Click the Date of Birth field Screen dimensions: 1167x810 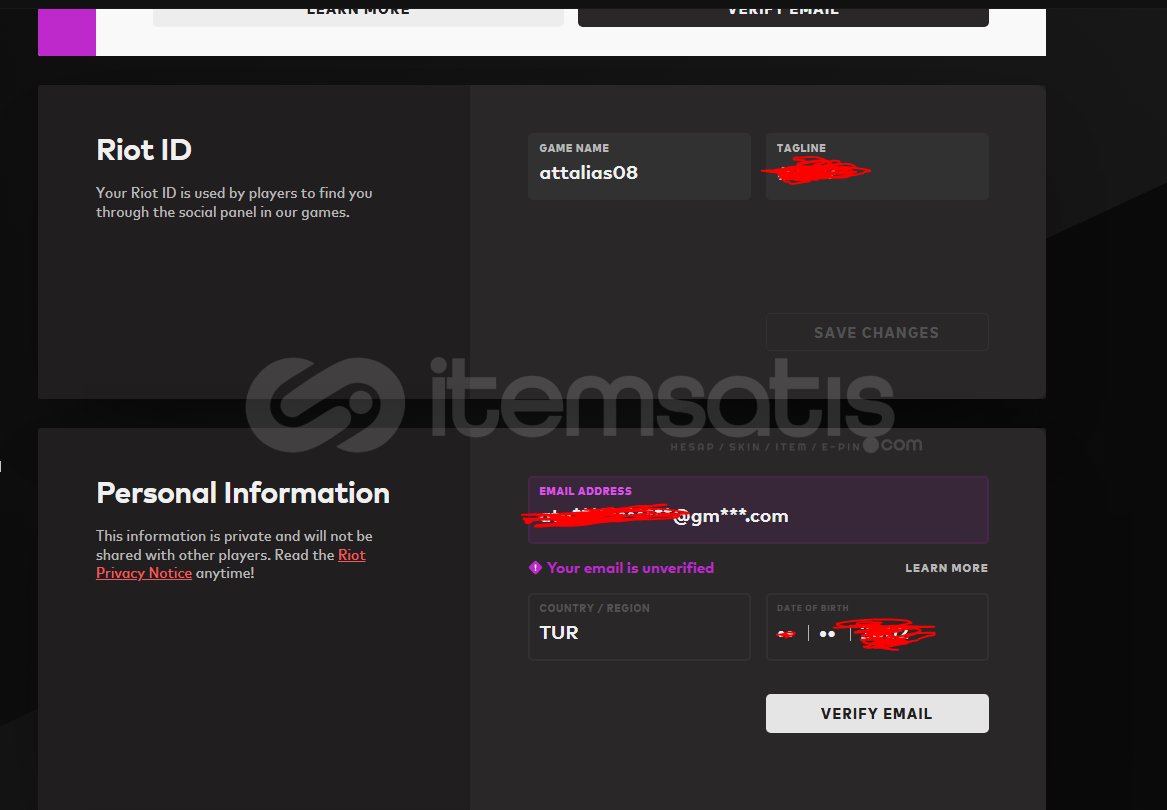pyautogui.click(x=877, y=627)
